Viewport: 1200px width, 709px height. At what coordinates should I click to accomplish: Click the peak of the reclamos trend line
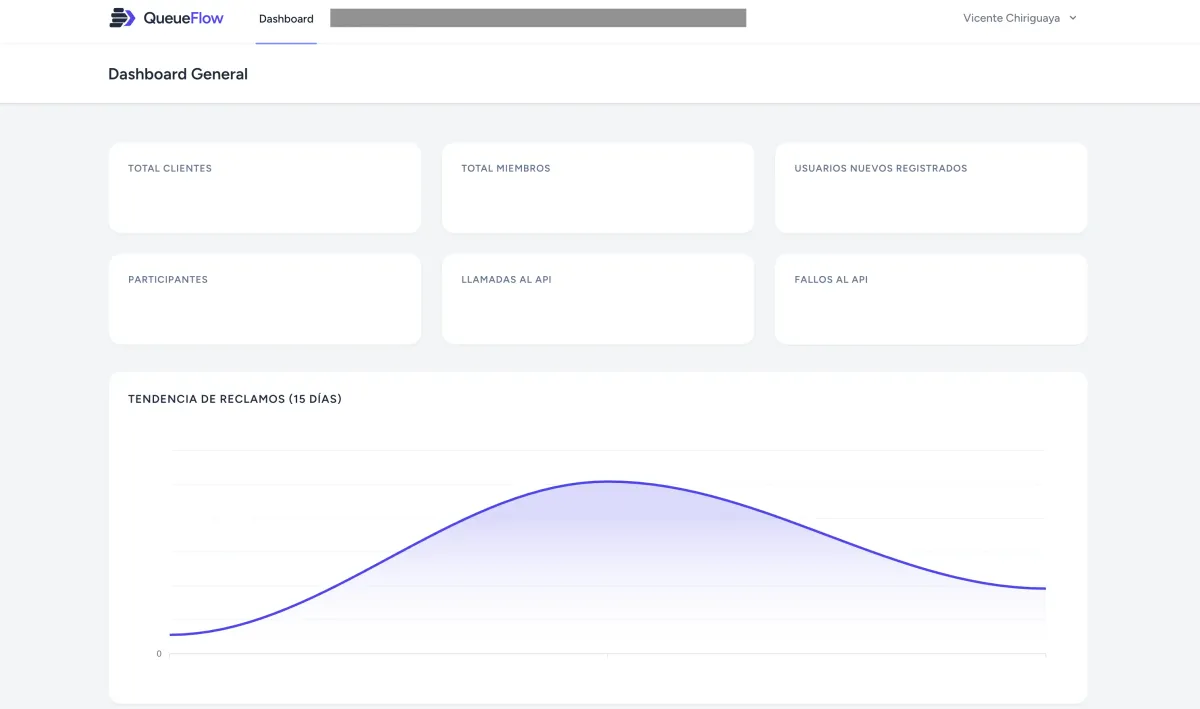point(607,481)
